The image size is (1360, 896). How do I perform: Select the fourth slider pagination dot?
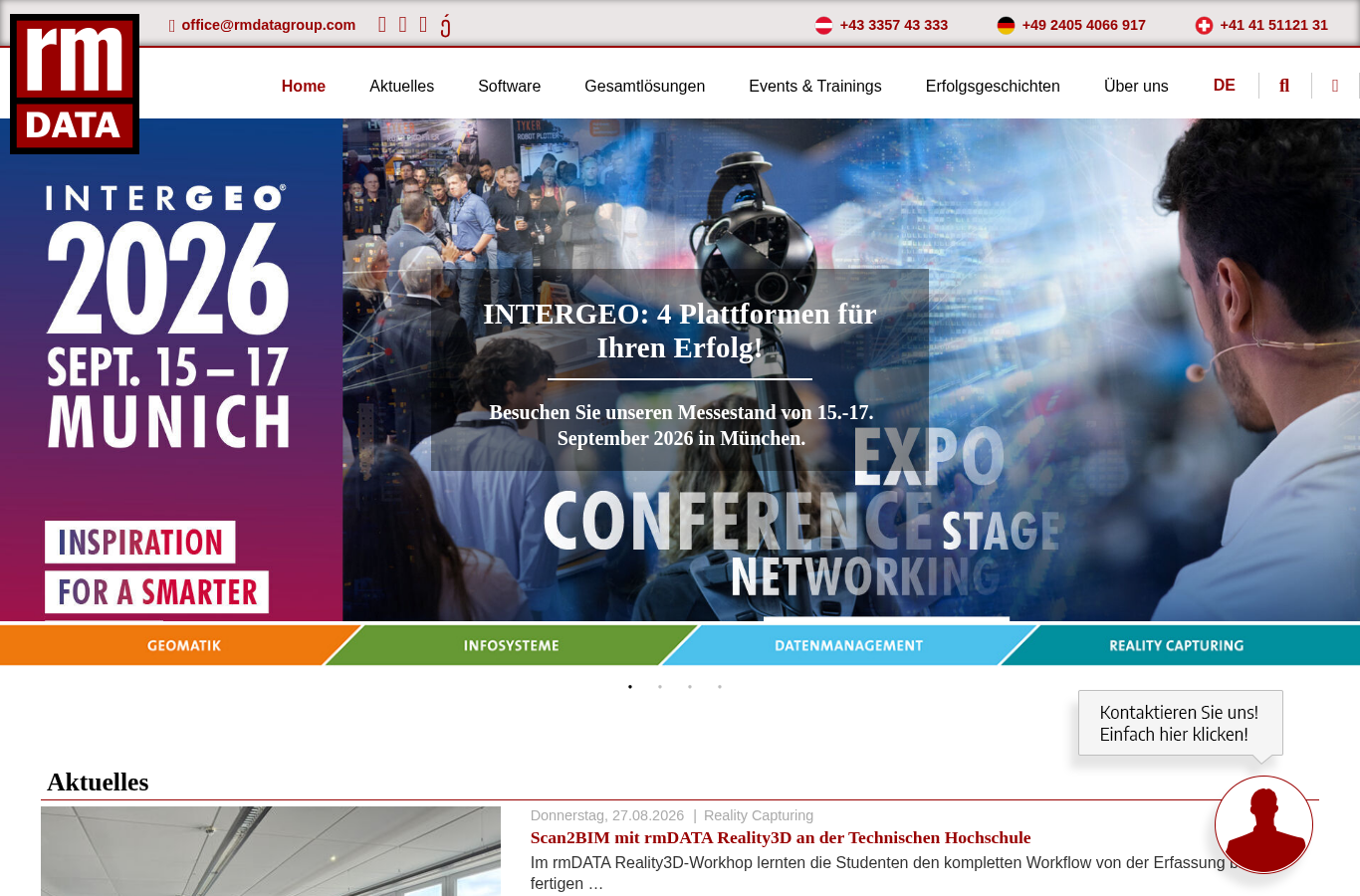pyautogui.click(x=720, y=687)
